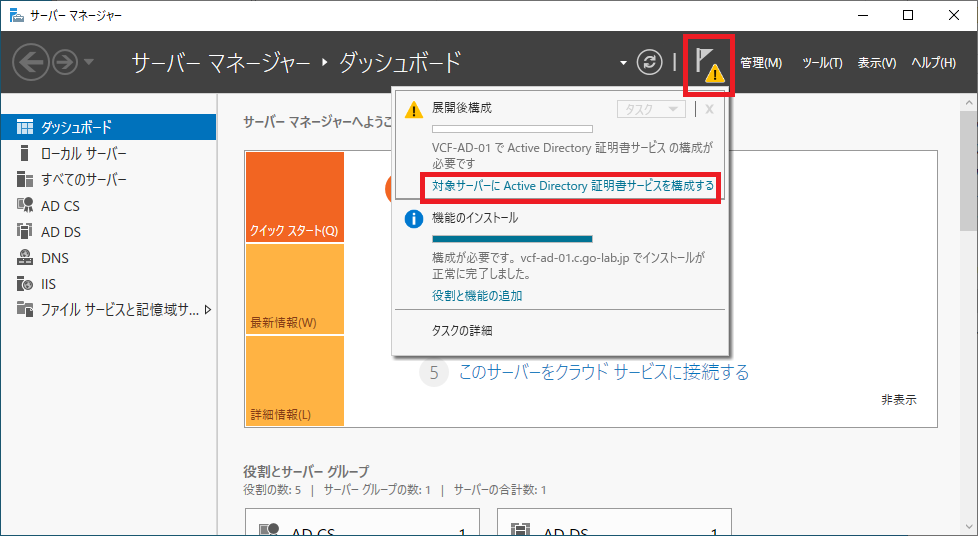
Task: Click the step 5 number circle
Action: click(433, 373)
